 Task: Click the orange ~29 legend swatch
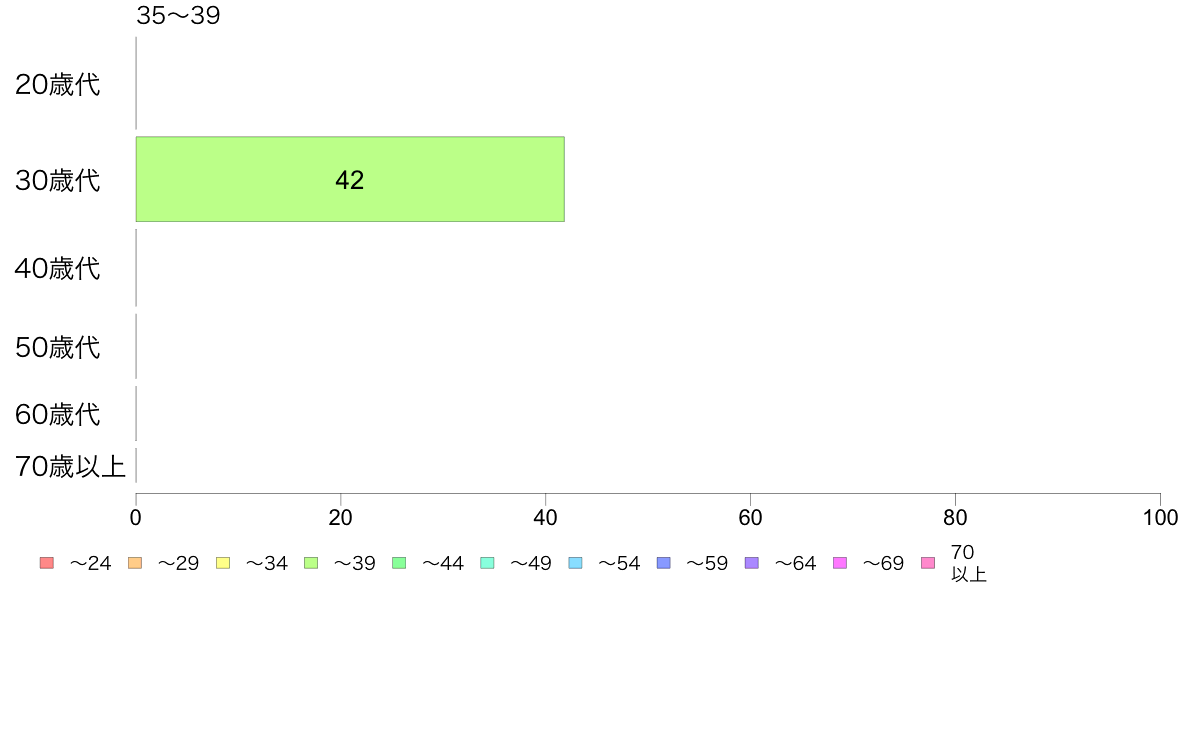(135, 562)
